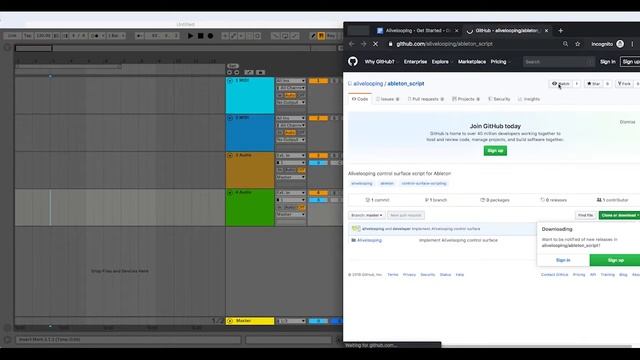Click the 'control-surface-scripting' topic tag

pos(424,184)
